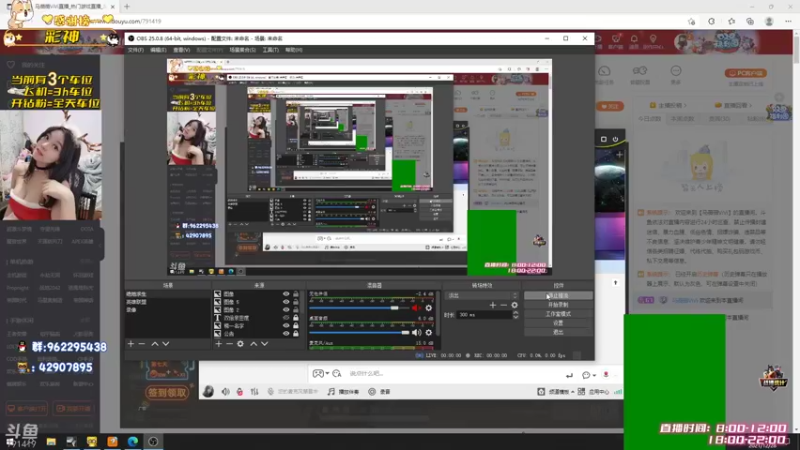Screen dimensions: 800x450
Task: Click the Exit button in Controls panel
Action: [558, 332]
